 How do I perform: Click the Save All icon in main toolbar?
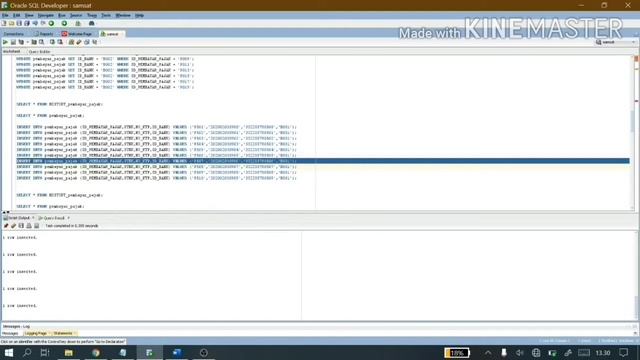pyautogui.click(x=27, y=23)
